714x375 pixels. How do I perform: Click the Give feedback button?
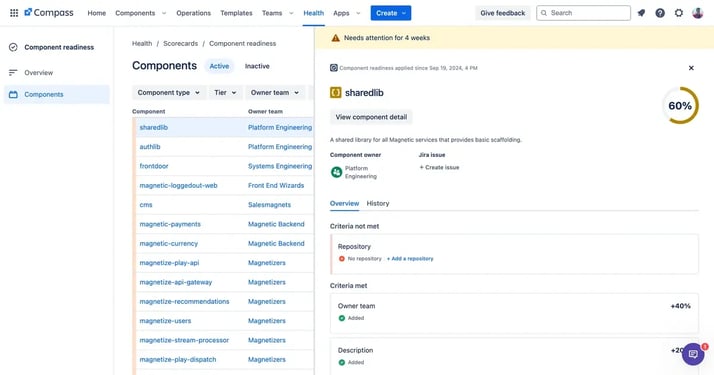[503, 13]
